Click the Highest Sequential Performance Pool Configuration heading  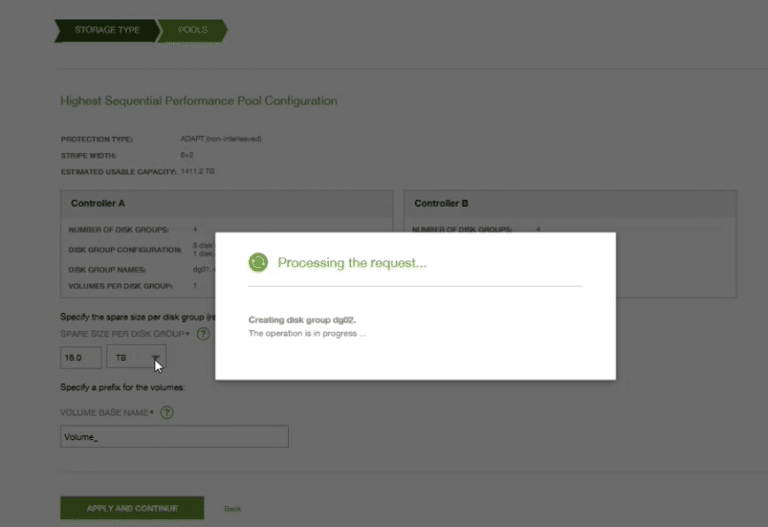(199, 101)
